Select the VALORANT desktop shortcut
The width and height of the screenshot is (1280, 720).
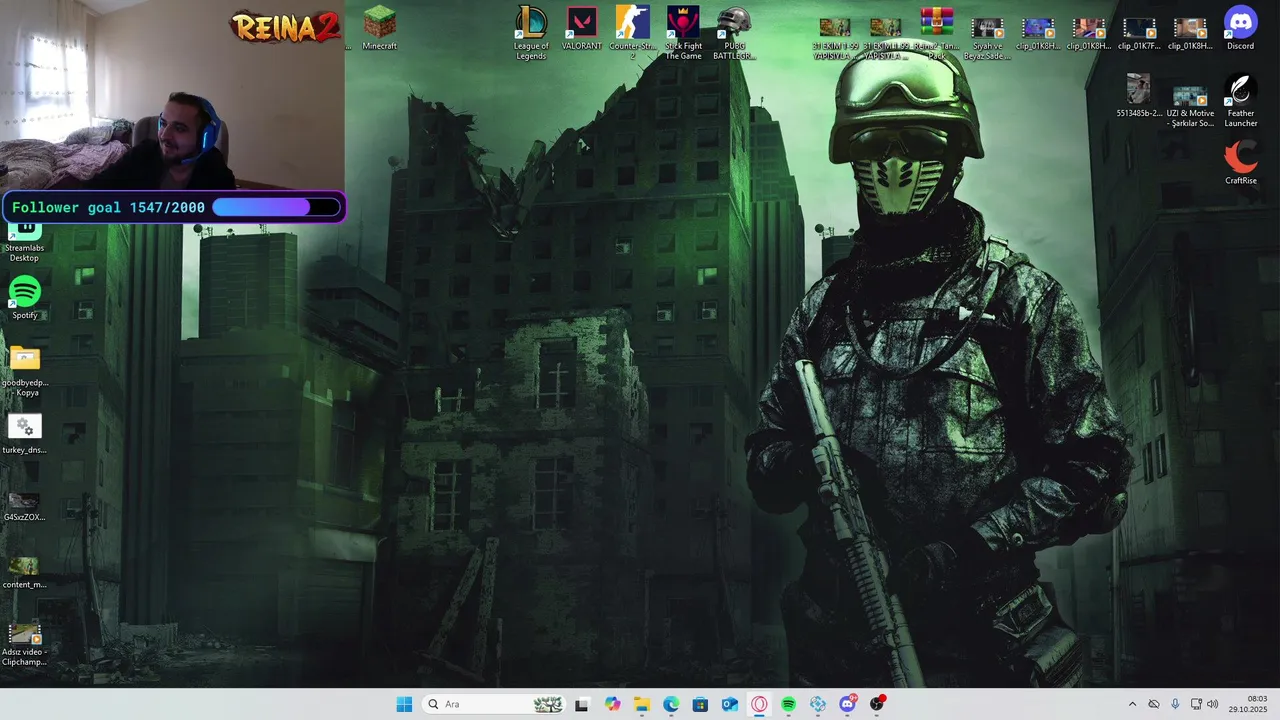pyautogui.click(x=582, y=29)
